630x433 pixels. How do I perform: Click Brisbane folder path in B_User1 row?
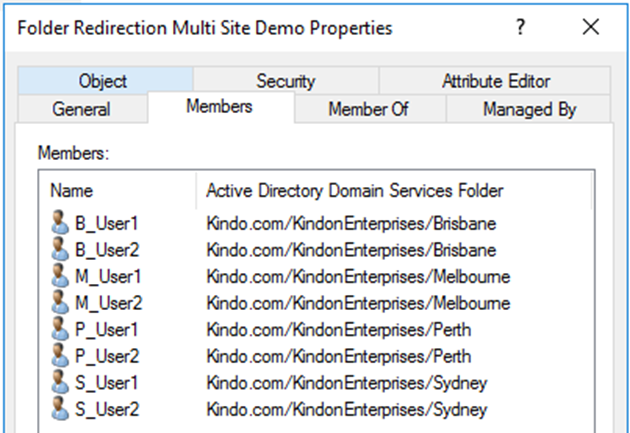click(351, 223)
